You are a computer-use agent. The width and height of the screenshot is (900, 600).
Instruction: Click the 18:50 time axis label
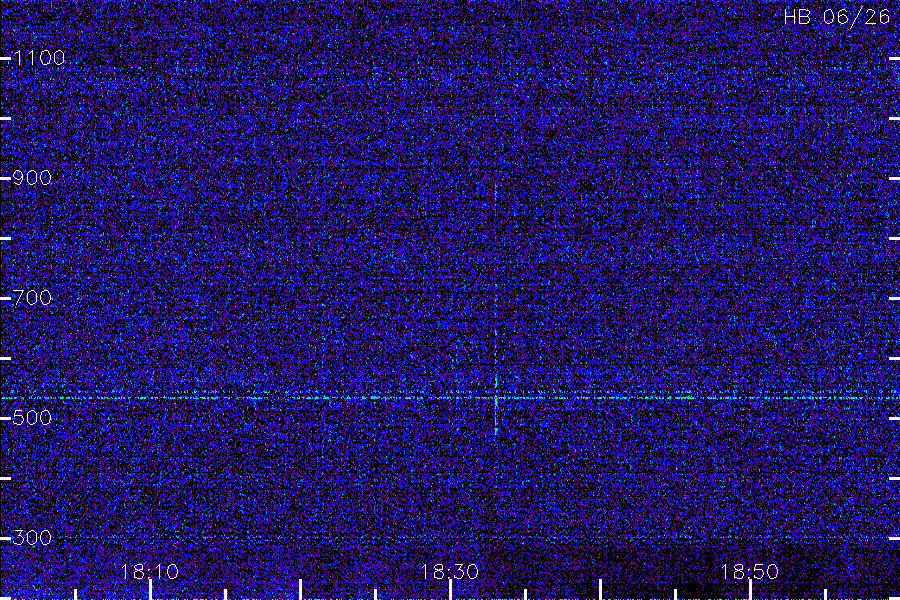tap(750, 572)
